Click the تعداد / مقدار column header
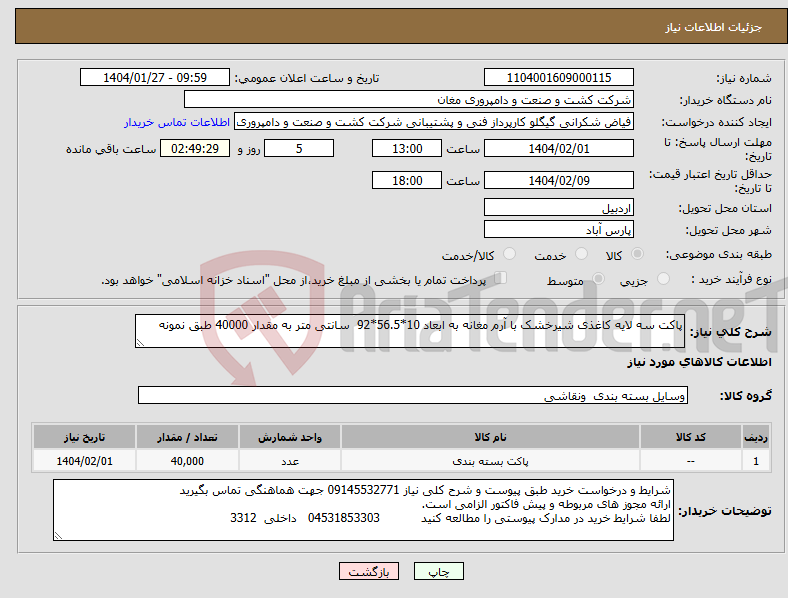Screen dimensions: 788x598 tap(187, 437)
